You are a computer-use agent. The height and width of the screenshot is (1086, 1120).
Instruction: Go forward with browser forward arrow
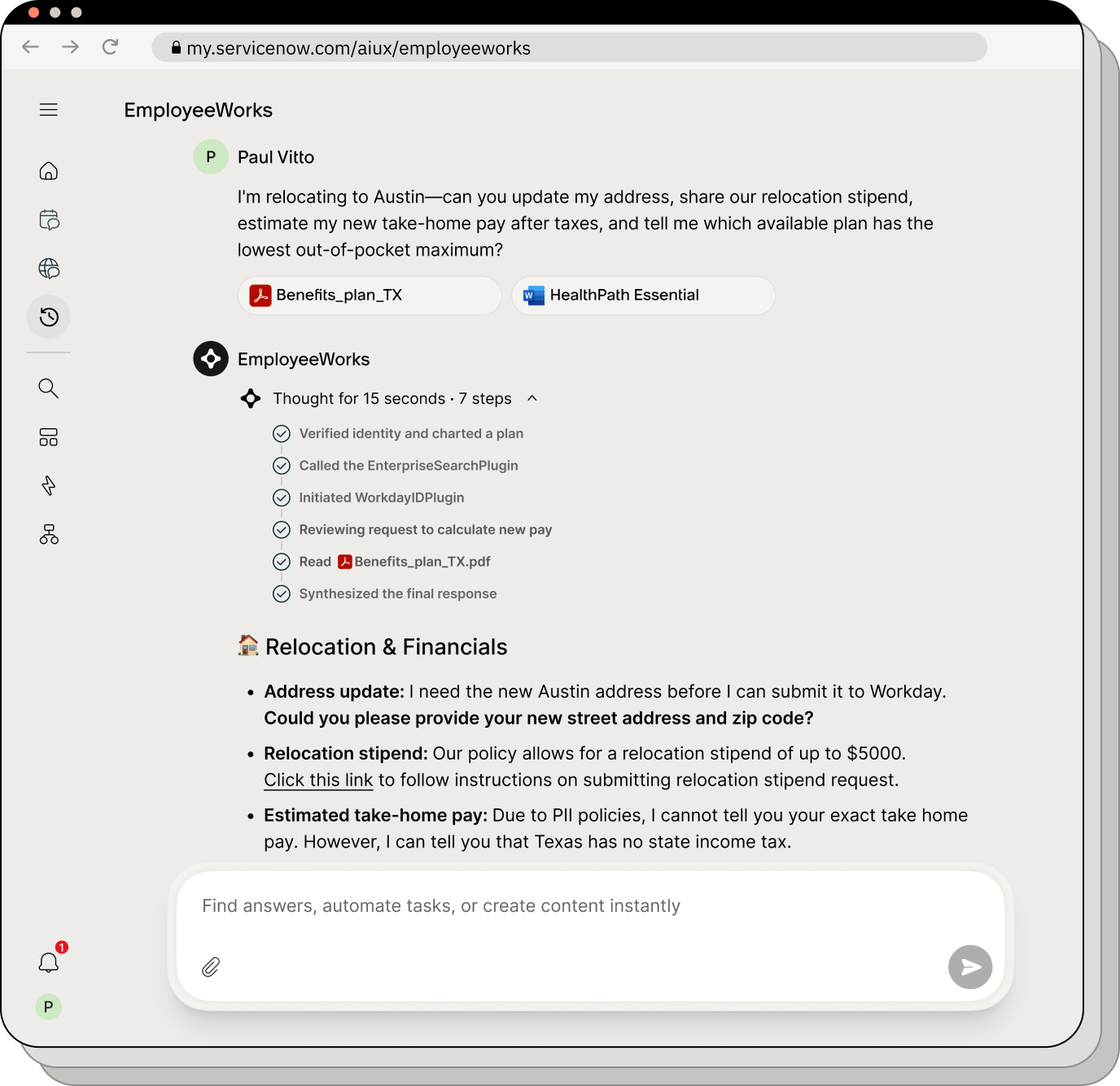[71, 47]
